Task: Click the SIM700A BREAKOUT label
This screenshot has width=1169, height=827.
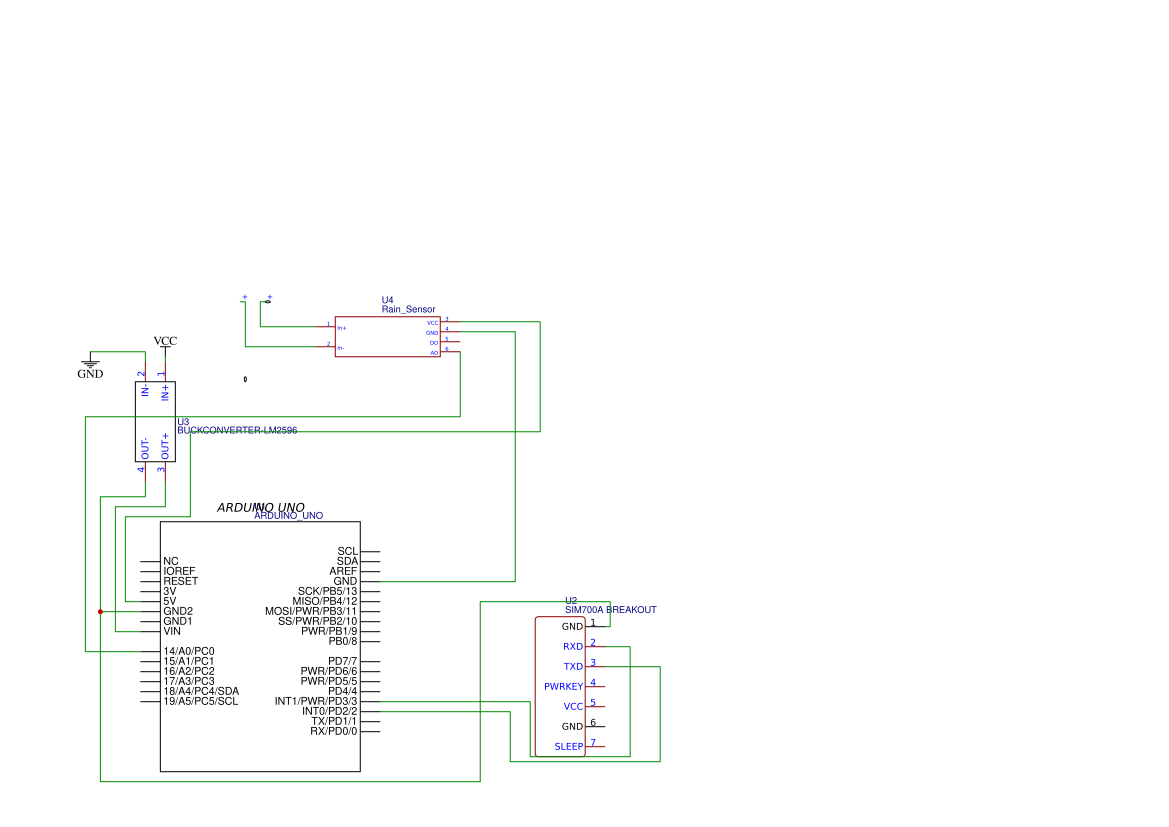Action: coord(611,609)
